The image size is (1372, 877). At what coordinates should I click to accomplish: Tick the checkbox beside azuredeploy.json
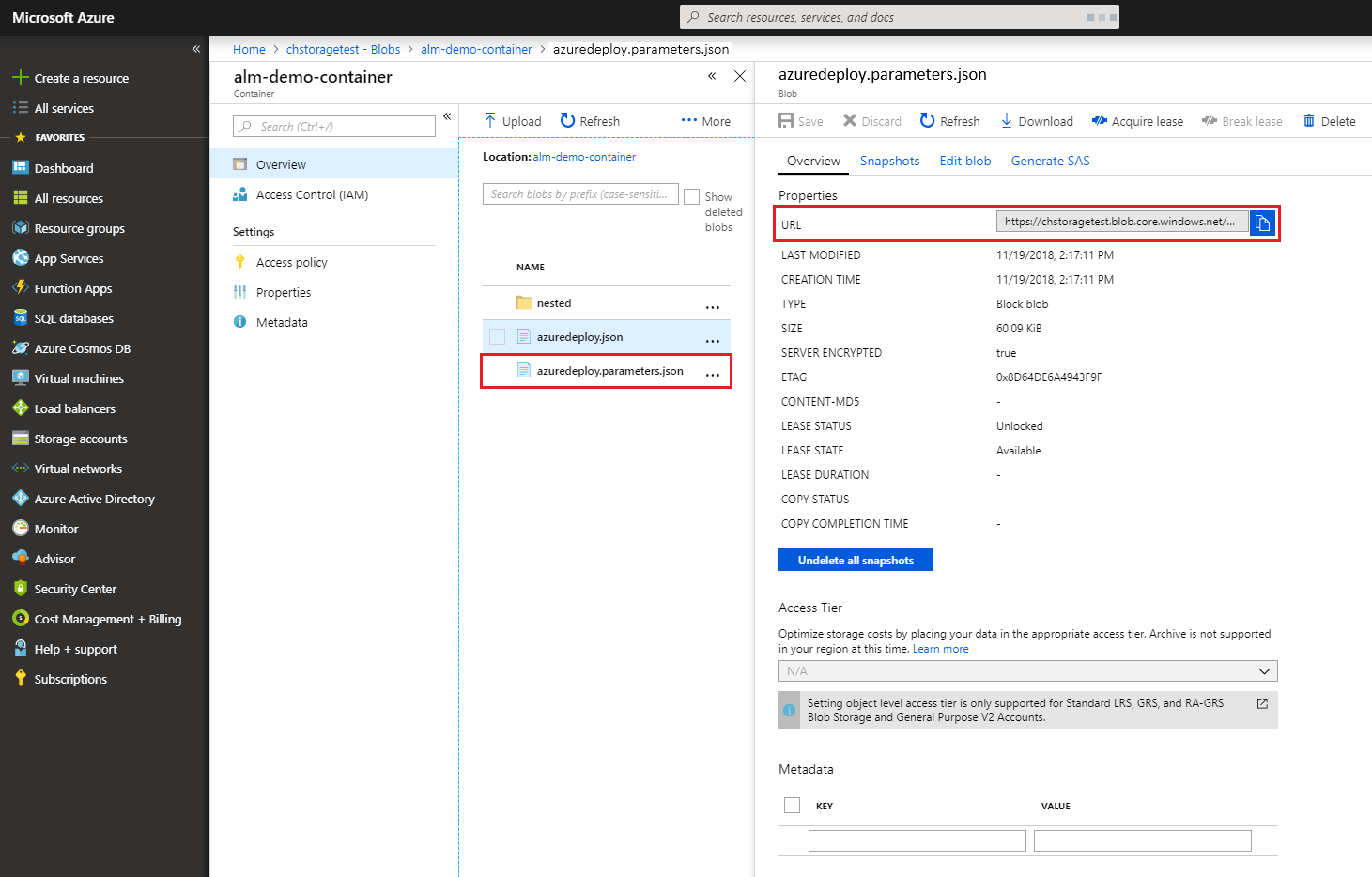pyautogui.click(x=498, y=337)
